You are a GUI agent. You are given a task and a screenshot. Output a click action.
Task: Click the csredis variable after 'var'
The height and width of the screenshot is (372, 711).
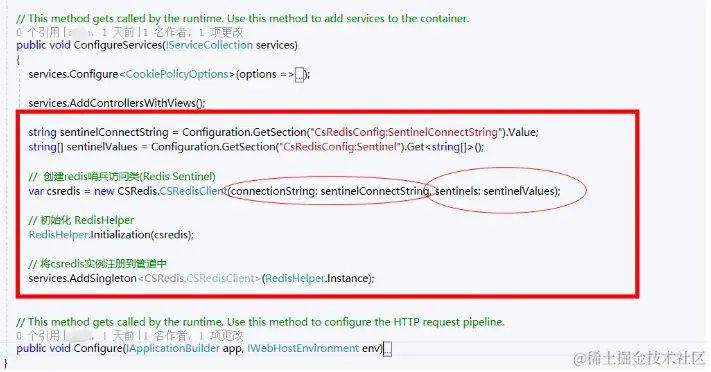[63, 191]
